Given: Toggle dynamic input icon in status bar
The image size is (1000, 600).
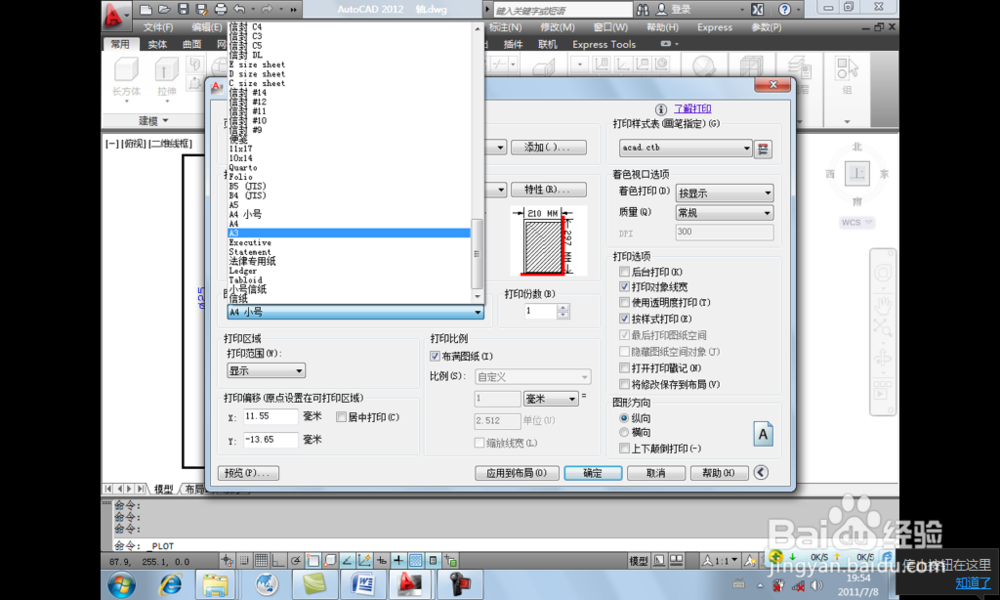Looking at the screenshot, I should tap(381, 560).
